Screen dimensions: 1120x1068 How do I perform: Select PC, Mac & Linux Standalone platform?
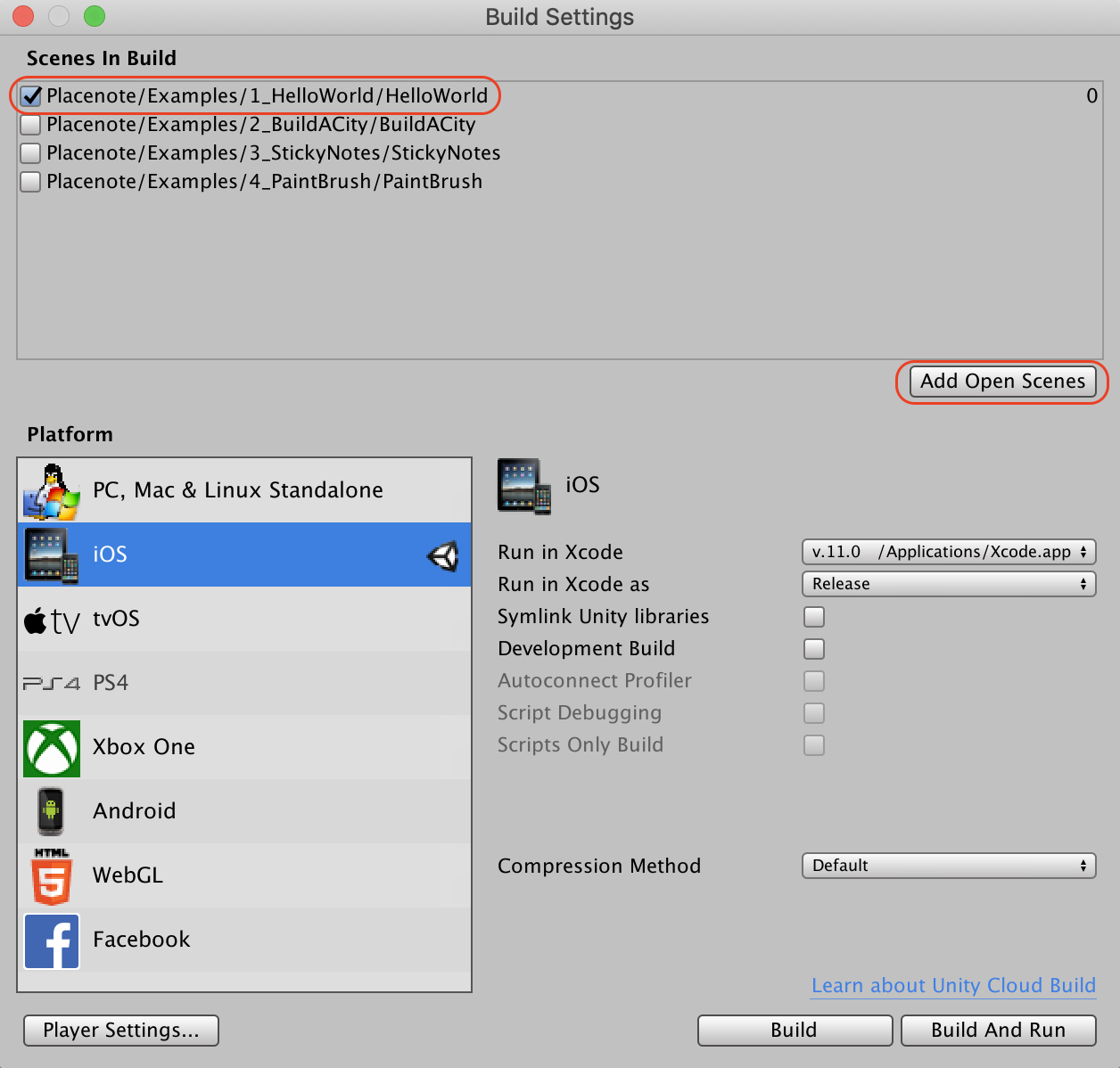click(x=238, y=490)
